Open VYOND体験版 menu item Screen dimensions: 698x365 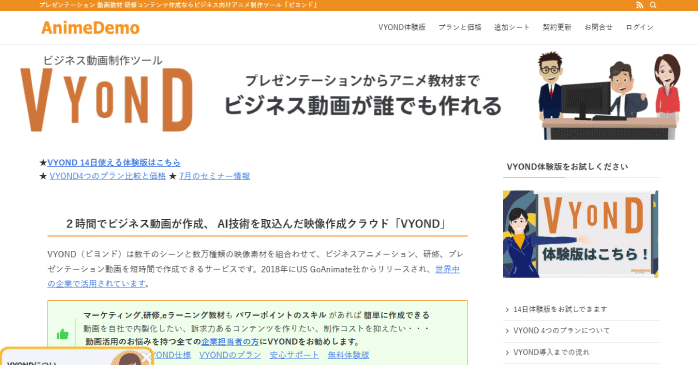tap(402, 27)
